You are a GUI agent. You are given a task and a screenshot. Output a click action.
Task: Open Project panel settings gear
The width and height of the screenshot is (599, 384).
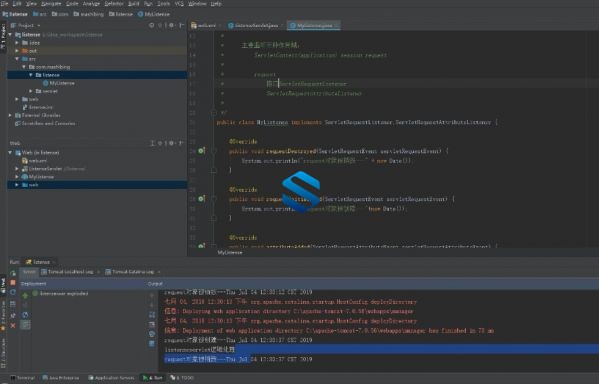[x=172, y=25]
